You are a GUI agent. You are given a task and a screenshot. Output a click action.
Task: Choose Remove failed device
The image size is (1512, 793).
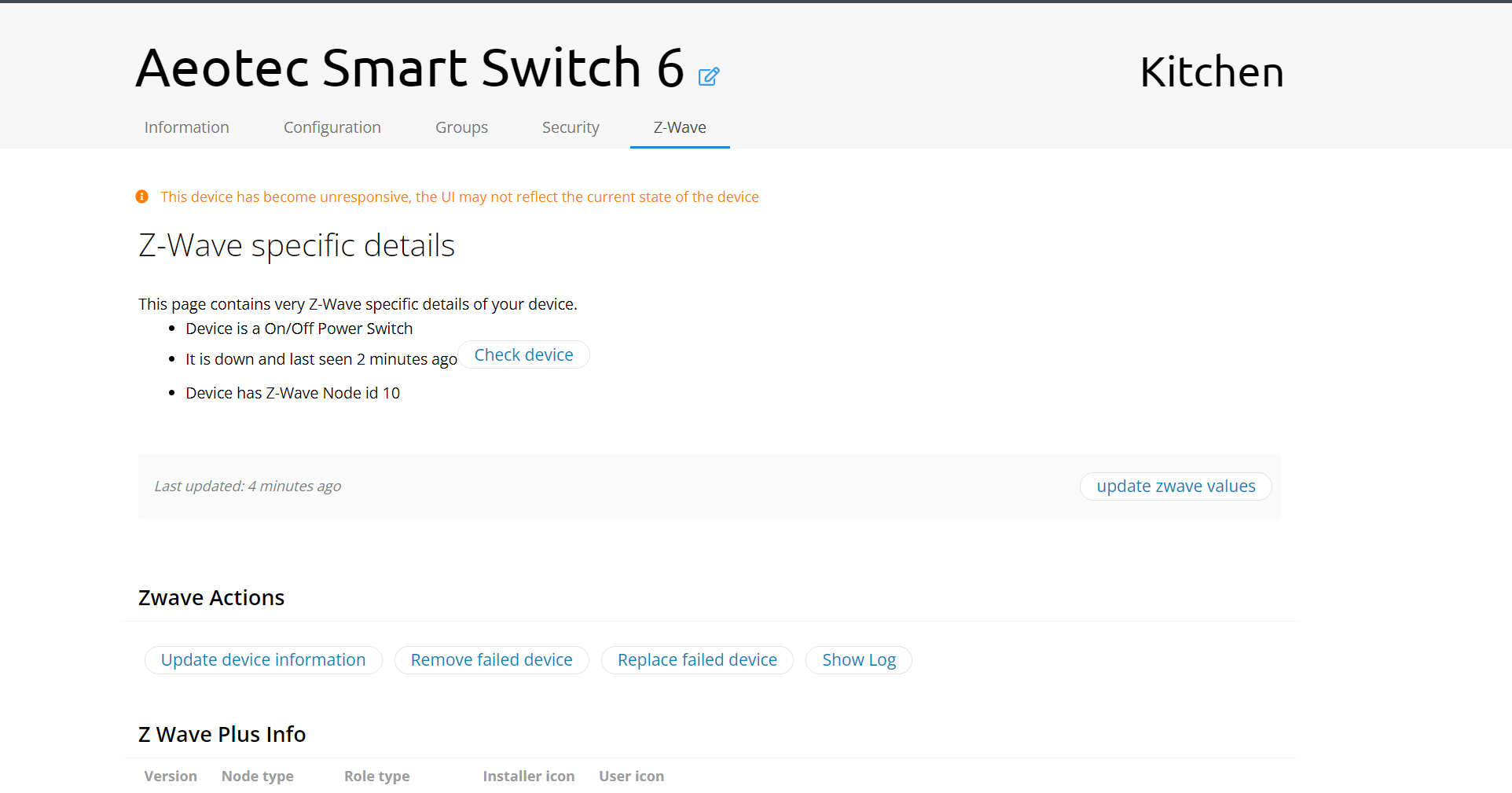coord(491,660)
